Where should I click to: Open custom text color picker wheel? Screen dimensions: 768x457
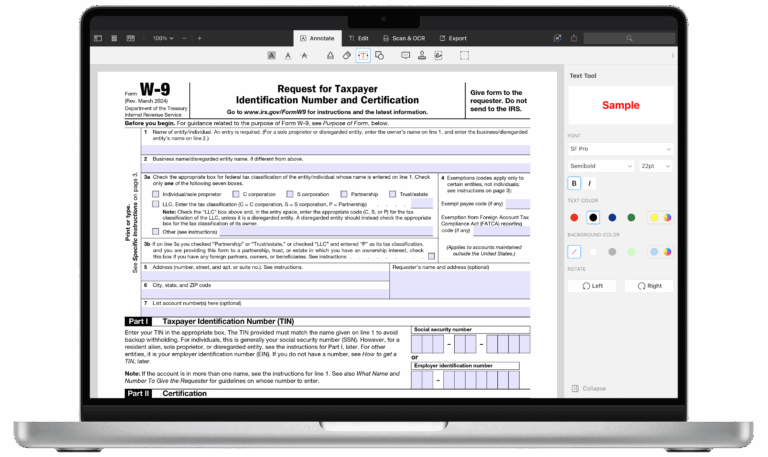point(667,217)
